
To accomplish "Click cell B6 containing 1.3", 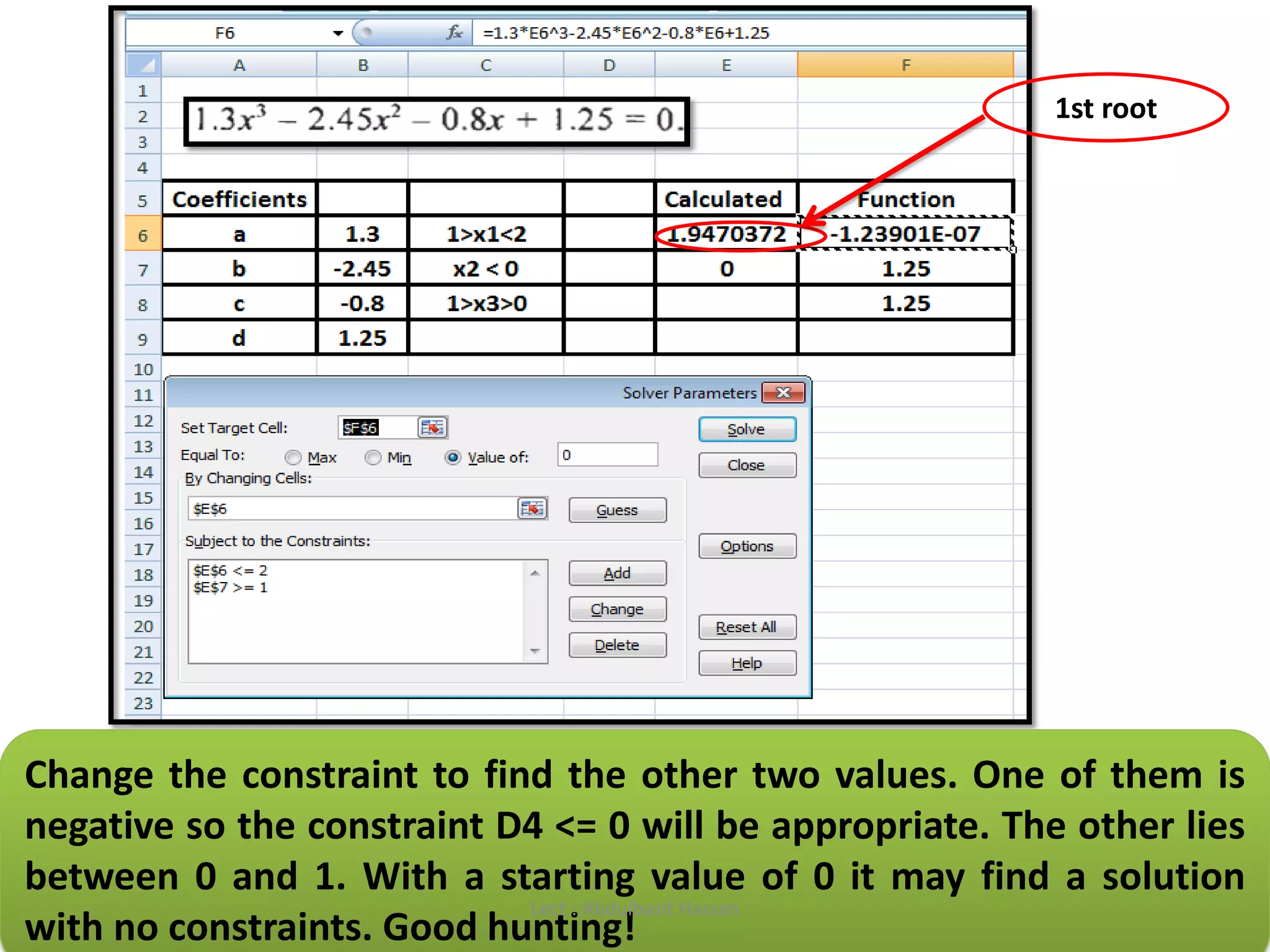I will coord(363,234).
